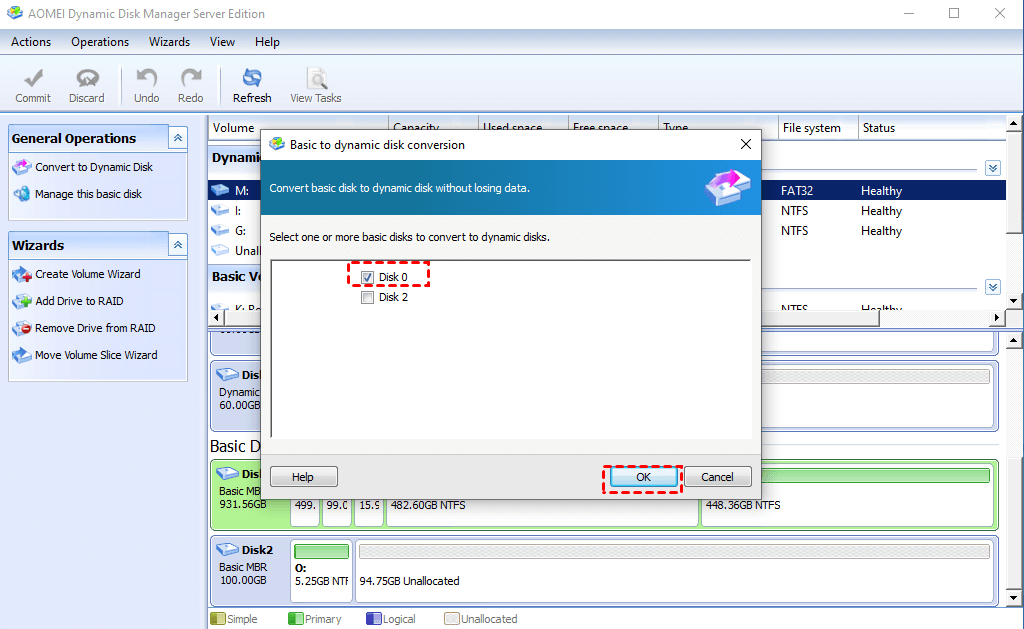Click the Healthy status for G: row
The height and width of the screenshot is (629, 1024).
click(881, 231)
